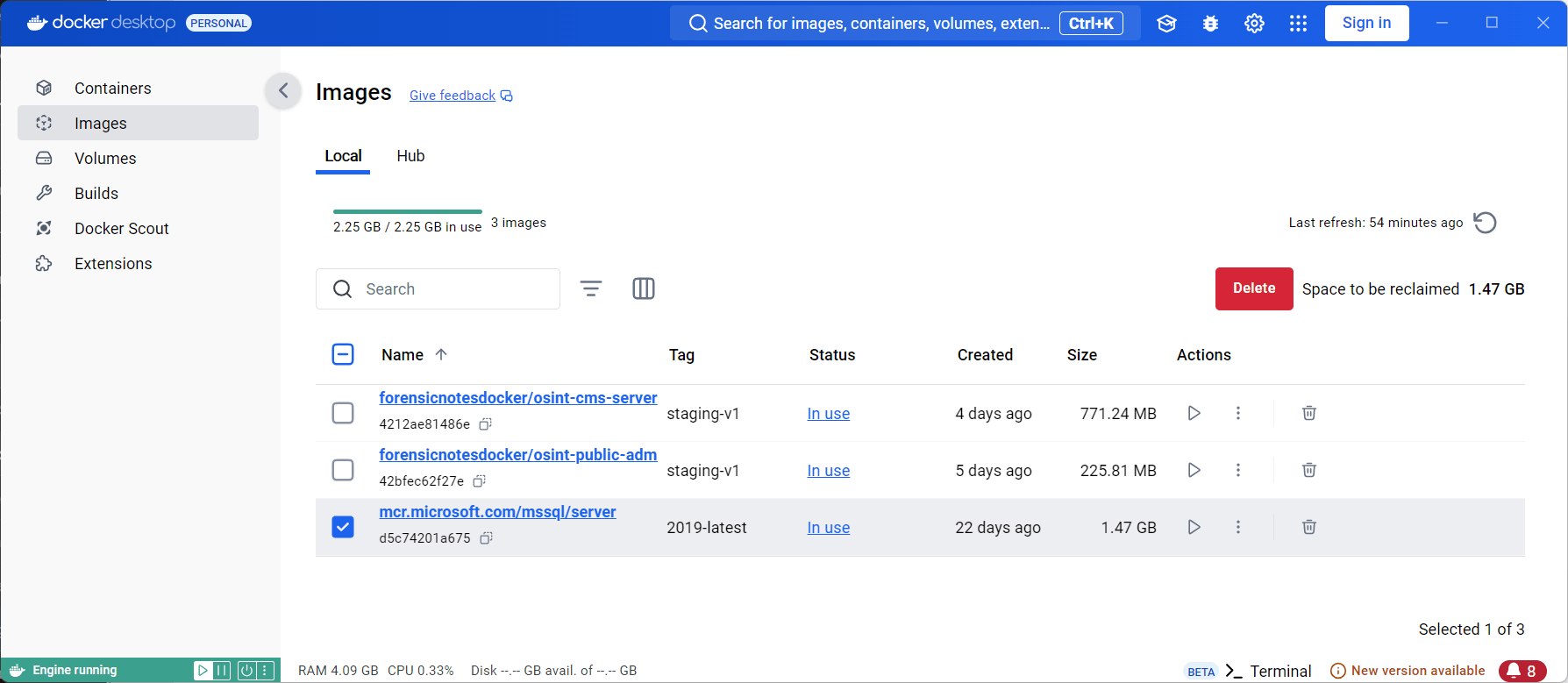Click New version available notice
Image resolution: width=1568 pixels, height=683 pixels.
coord(1408,671)
